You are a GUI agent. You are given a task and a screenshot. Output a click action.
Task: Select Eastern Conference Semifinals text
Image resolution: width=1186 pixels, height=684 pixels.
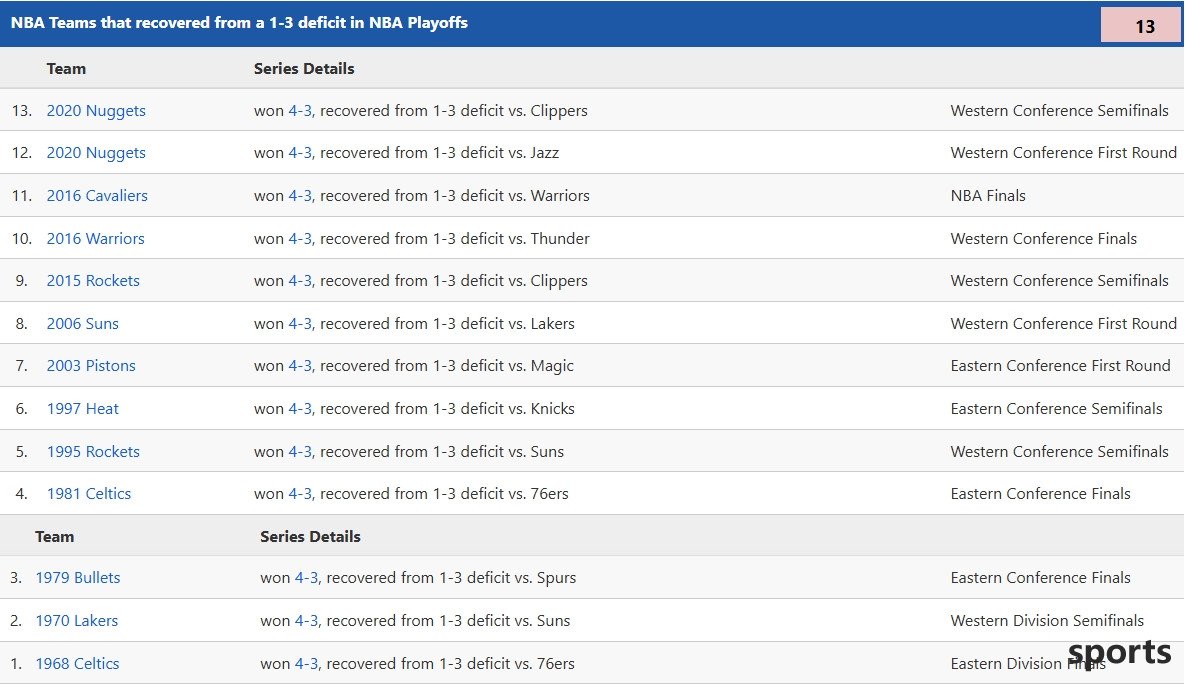1057,409
